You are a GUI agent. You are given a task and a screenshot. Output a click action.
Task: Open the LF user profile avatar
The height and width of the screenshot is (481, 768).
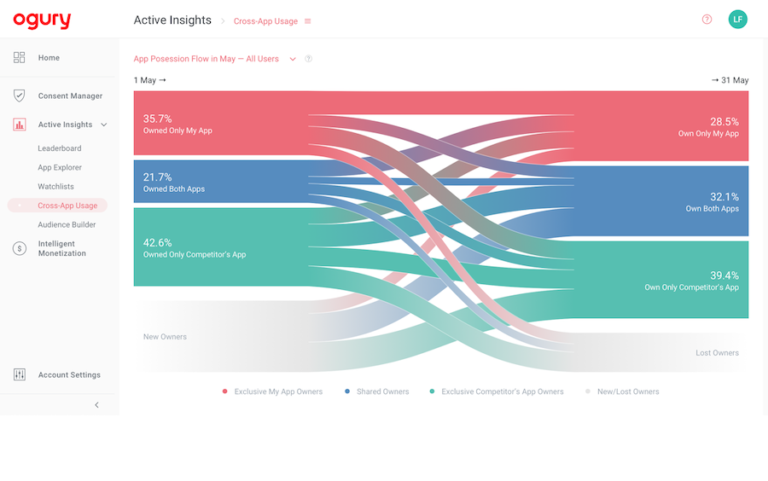(x=738, y=19)
